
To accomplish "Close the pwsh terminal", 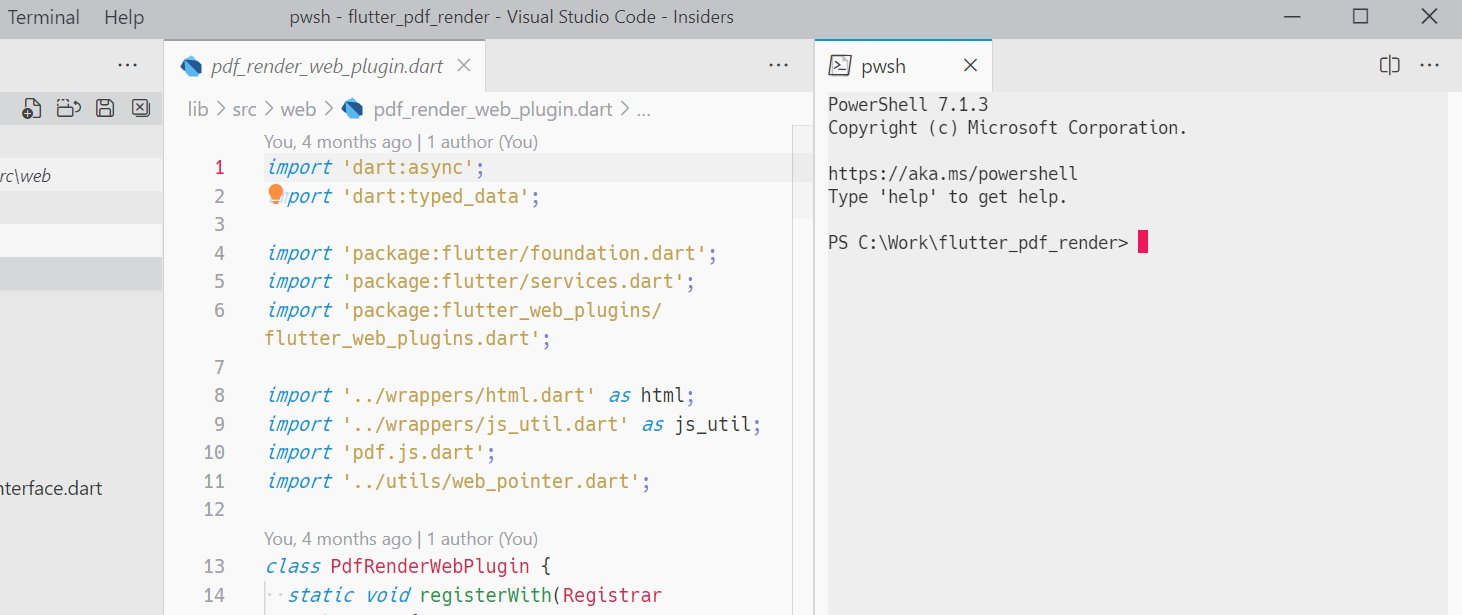I will click(x=969, y=64).
